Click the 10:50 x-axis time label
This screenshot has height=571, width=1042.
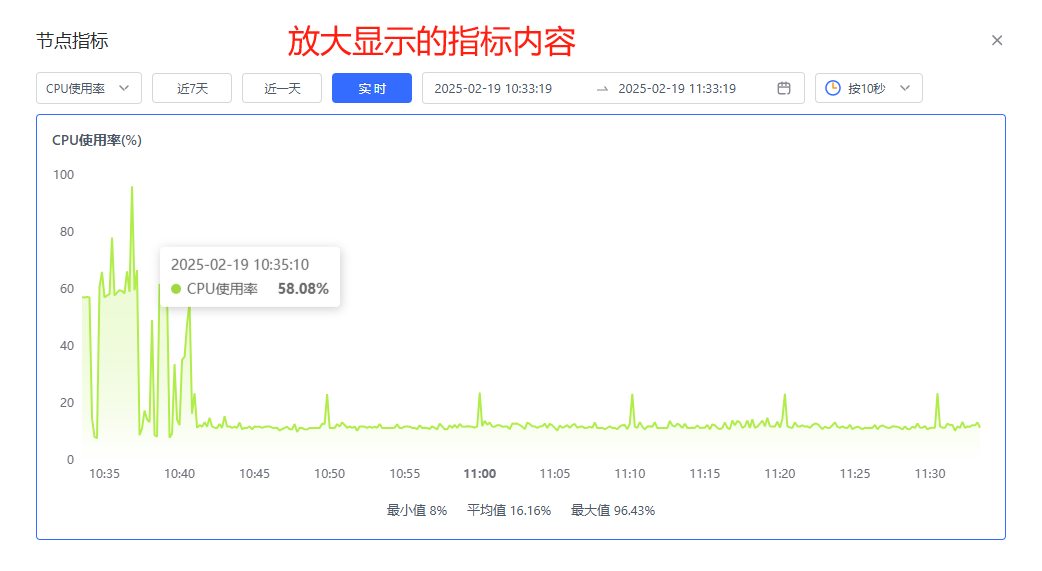pos(330,474)
